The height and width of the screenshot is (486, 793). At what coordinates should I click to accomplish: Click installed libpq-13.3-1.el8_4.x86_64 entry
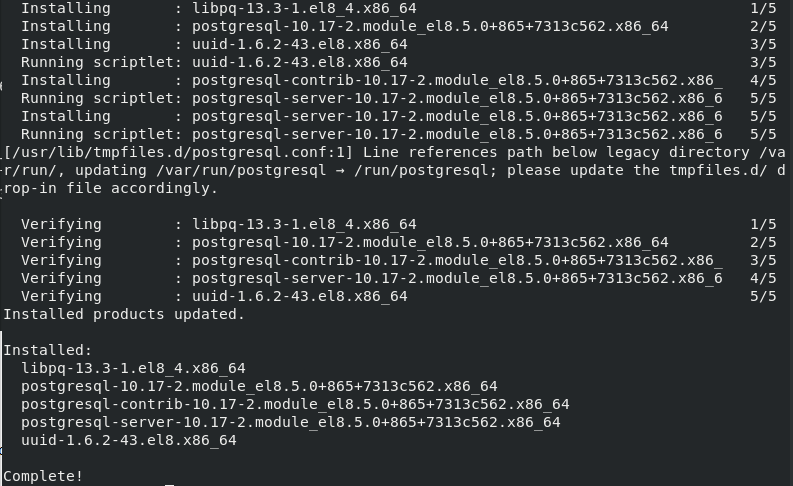tap(133, 368)
